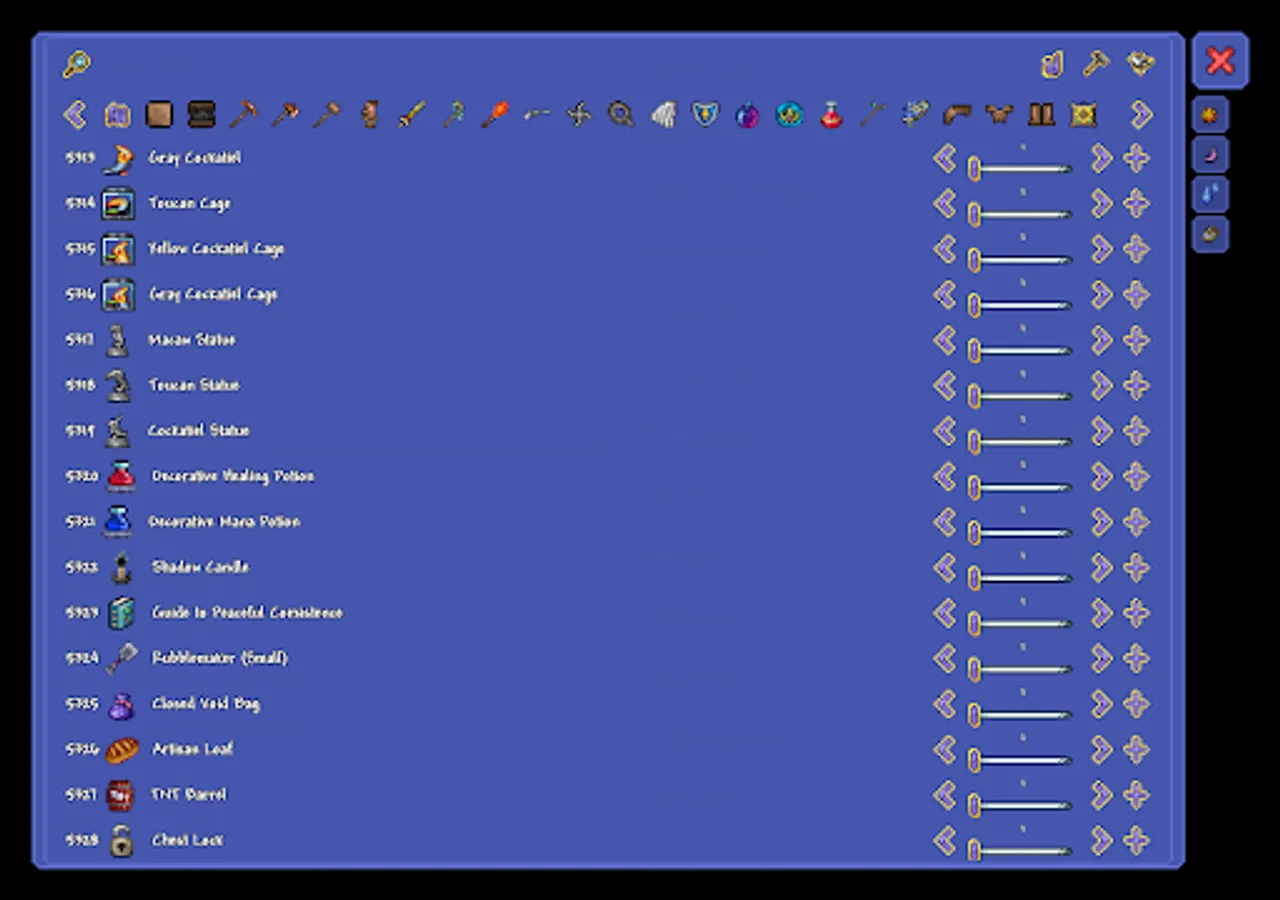Image resolution: width=1280 pixels, height=900 pixels.
Task: Adjust the Toucan Statue quantity slider
Action: click(x=1020, y=395)
